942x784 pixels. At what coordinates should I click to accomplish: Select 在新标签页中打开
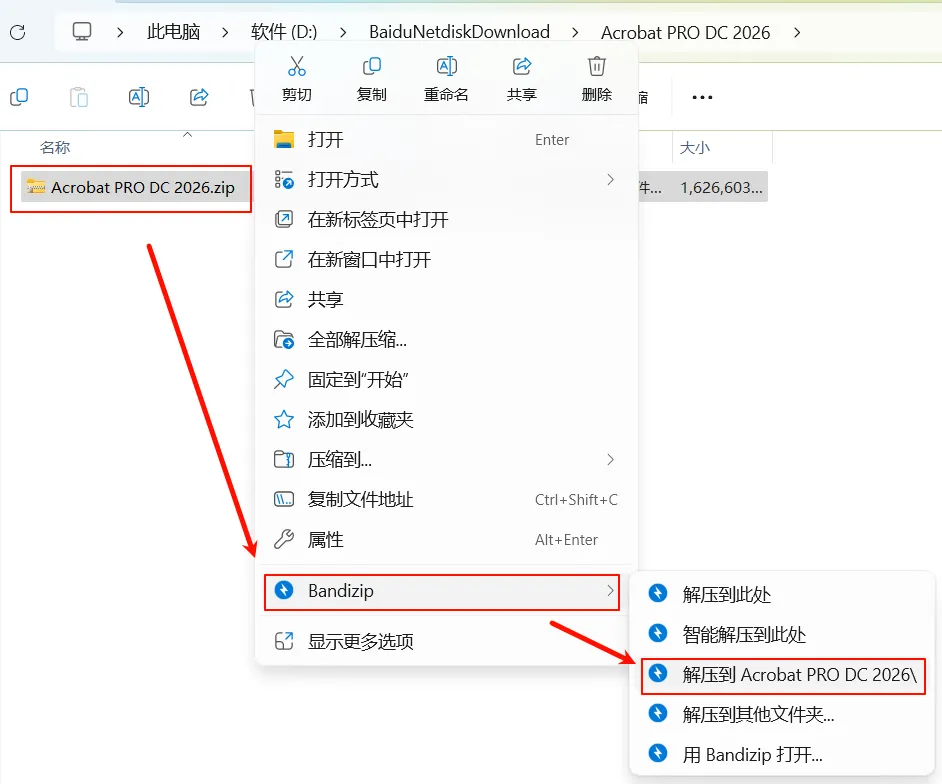(x=446, y=219)
